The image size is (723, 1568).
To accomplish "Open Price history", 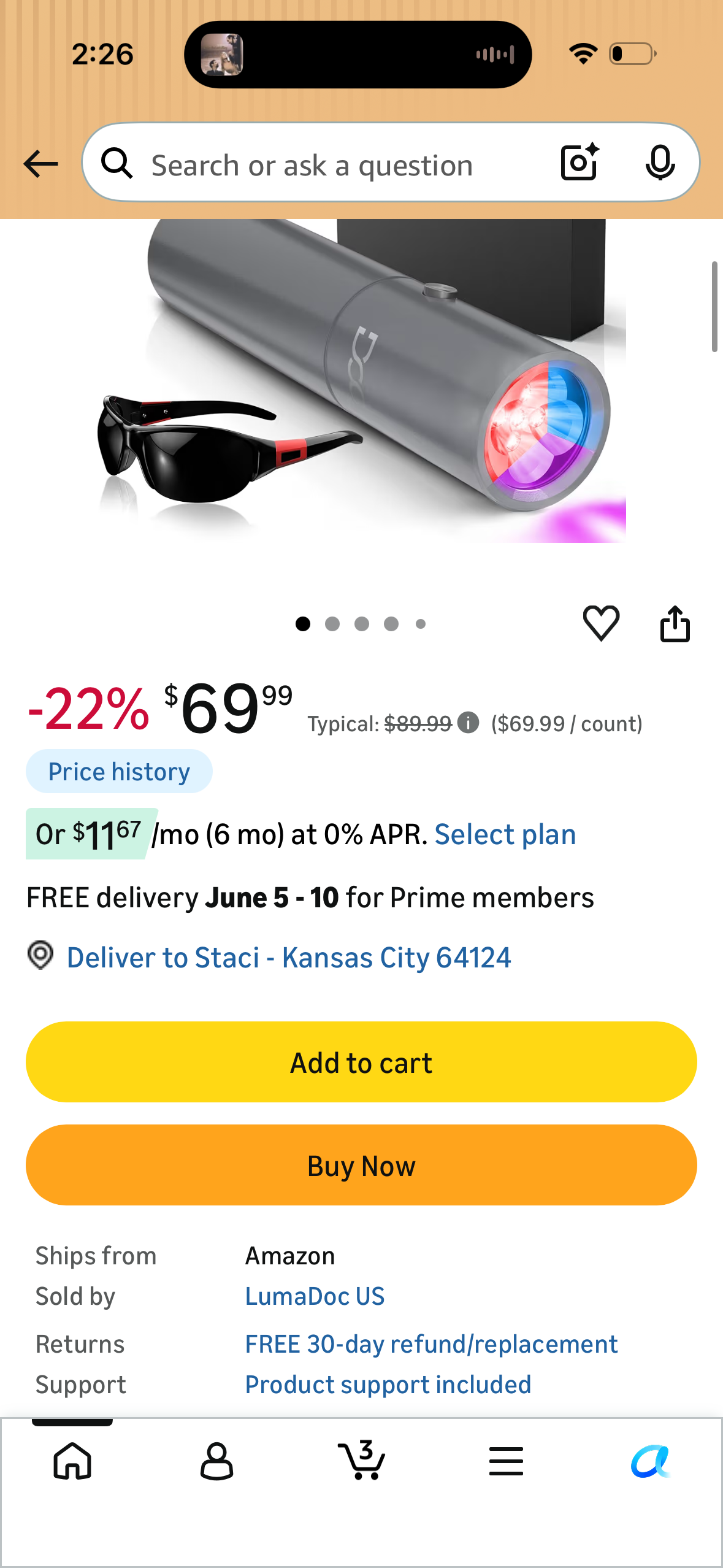I will click(119, 771).
